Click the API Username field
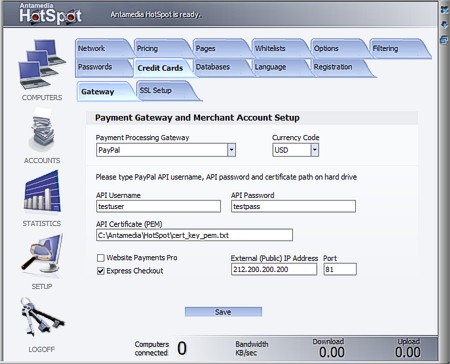The image size is (450, 364). (158, 206)
